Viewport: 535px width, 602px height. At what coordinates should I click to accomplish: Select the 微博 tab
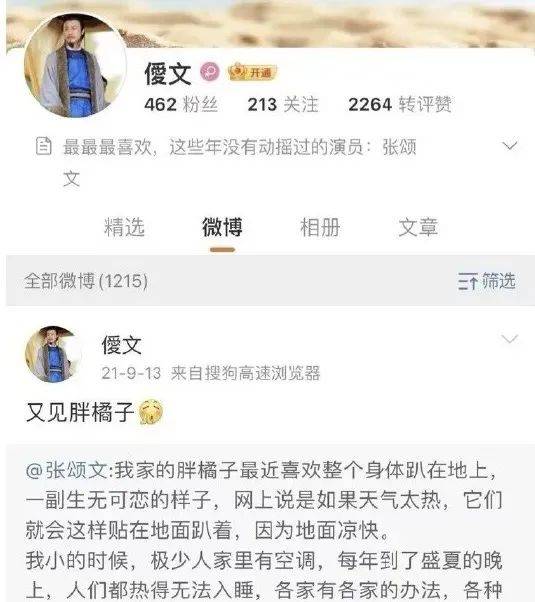(x=222, y=227)
